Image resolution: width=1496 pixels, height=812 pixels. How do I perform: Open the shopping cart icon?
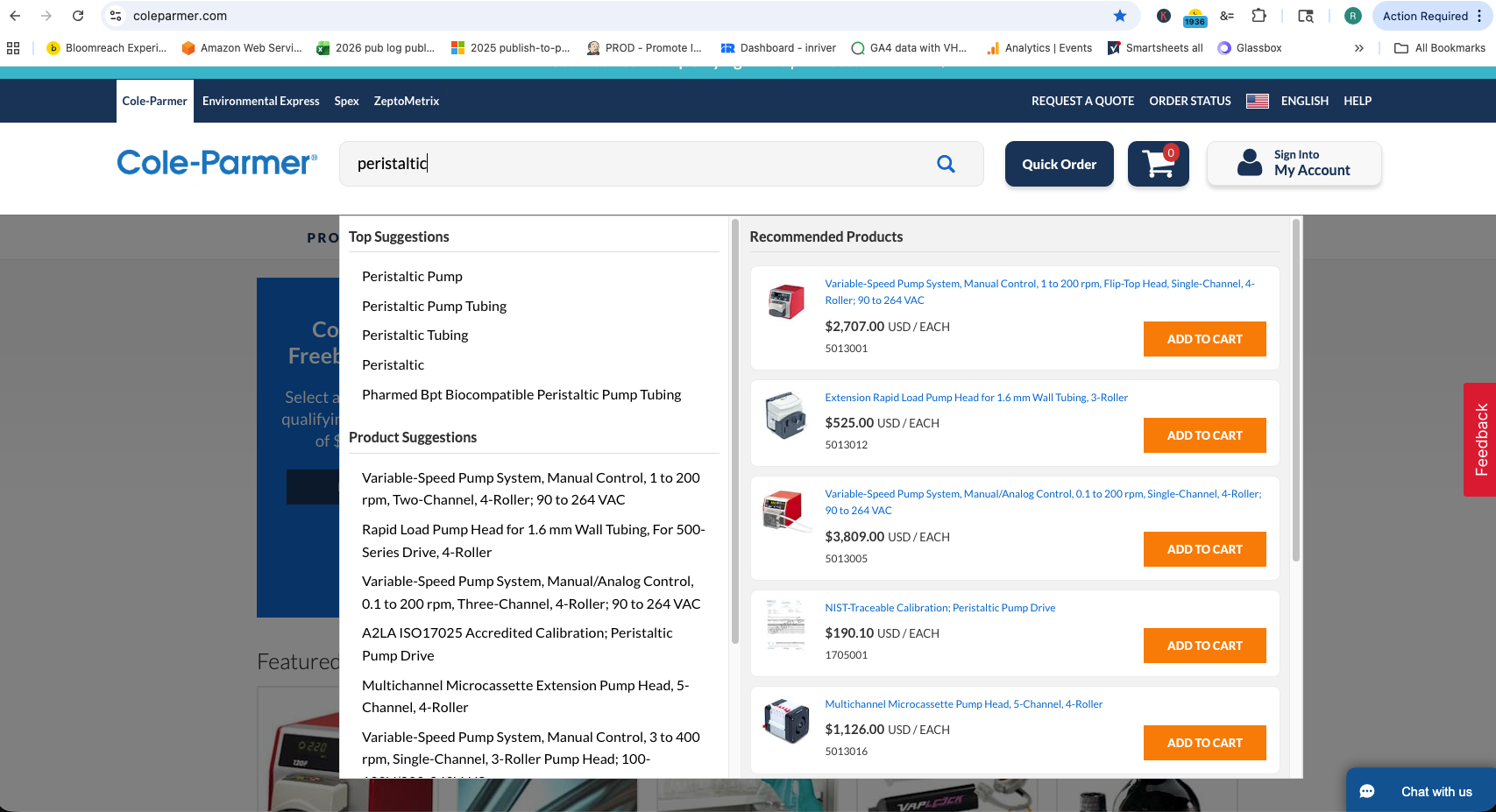point(1158,164)
